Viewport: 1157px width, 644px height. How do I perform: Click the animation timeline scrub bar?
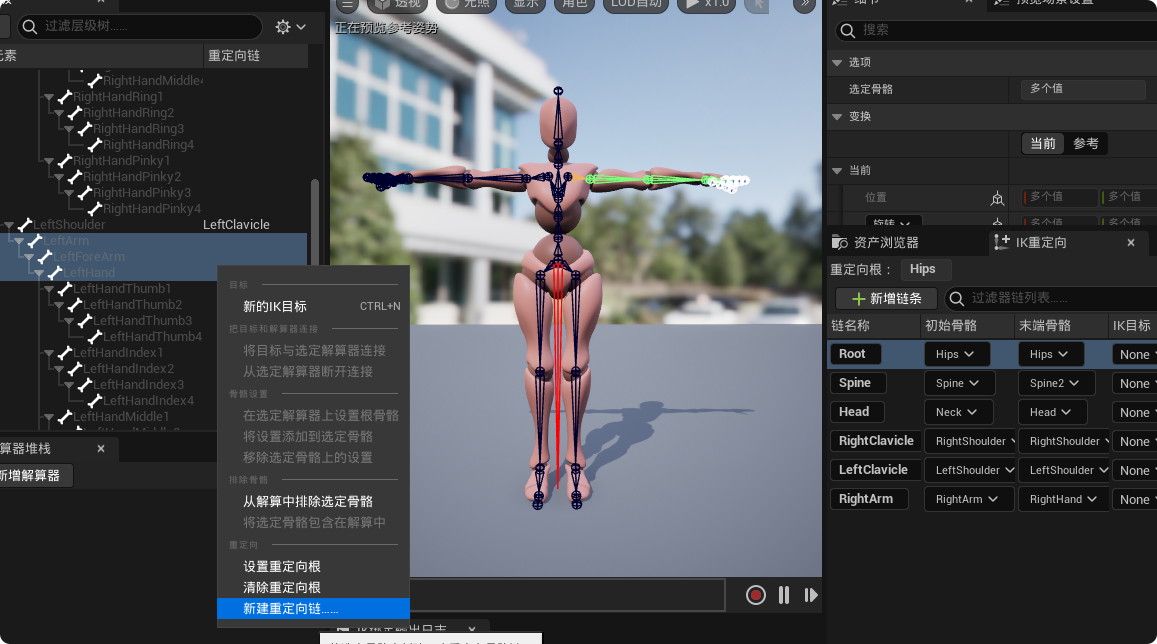click(567, 595)
